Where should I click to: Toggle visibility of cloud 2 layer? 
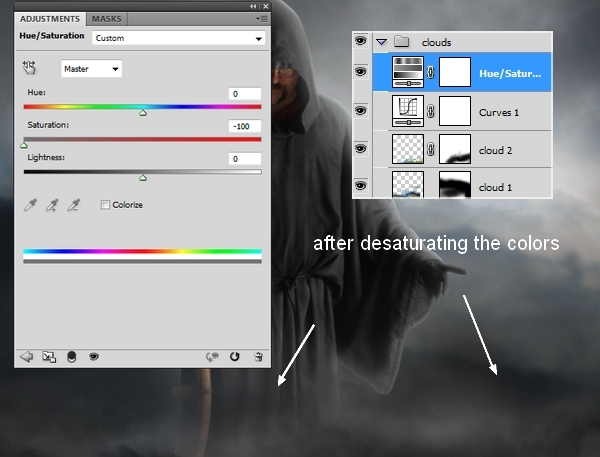click(361, 148)
